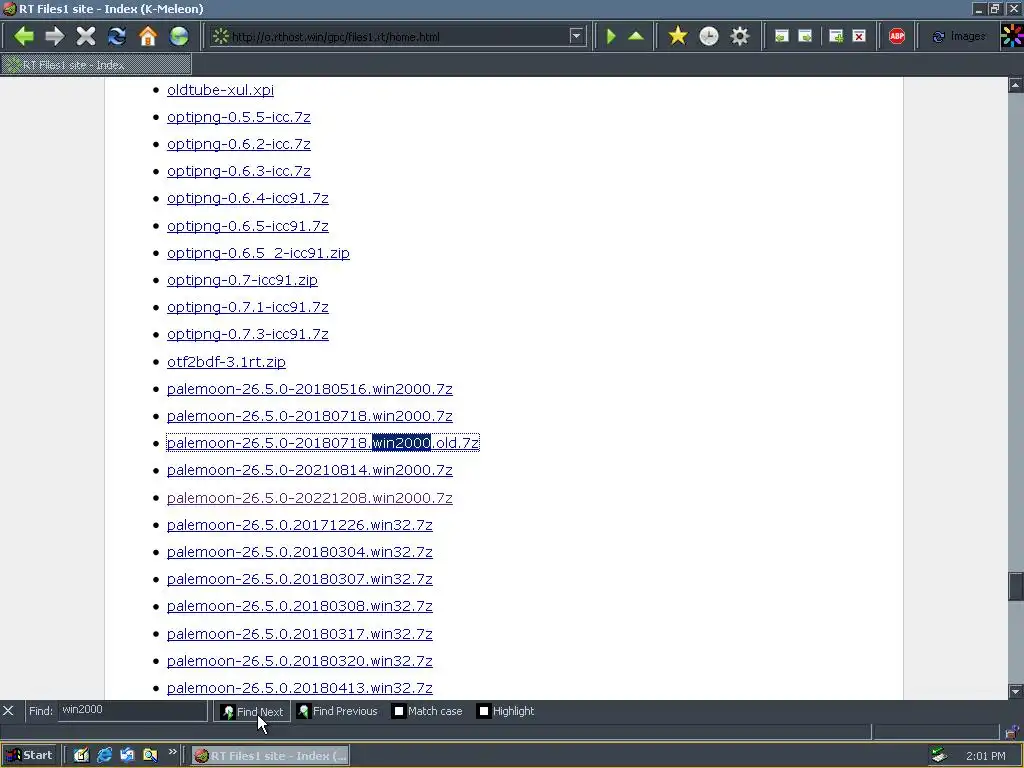The width and height of the screenshot is (1024, 768).
Task: Go back with the green left arrow
Action: pos(24,36)
